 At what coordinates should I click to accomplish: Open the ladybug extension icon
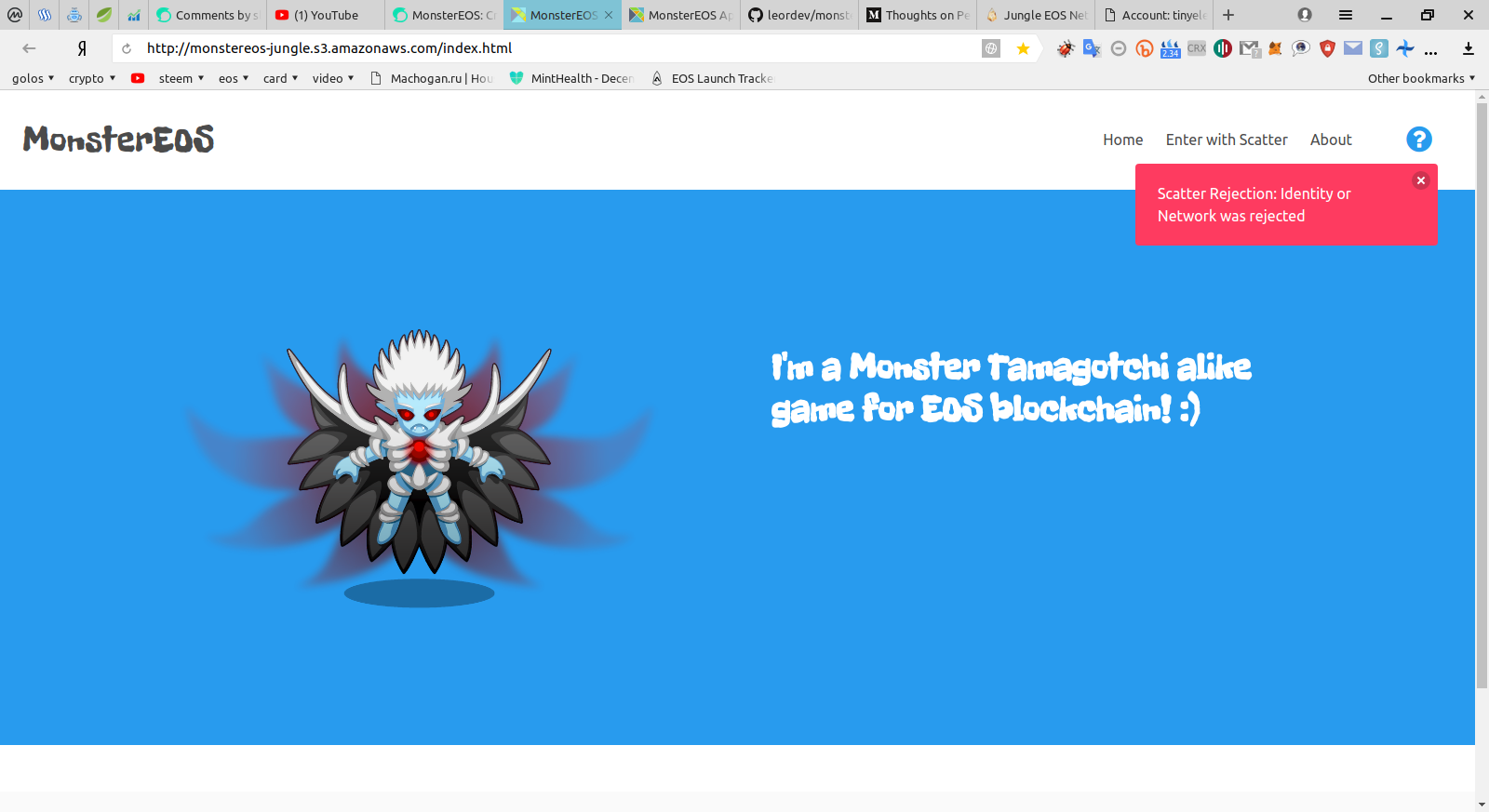coord(1066,48)
